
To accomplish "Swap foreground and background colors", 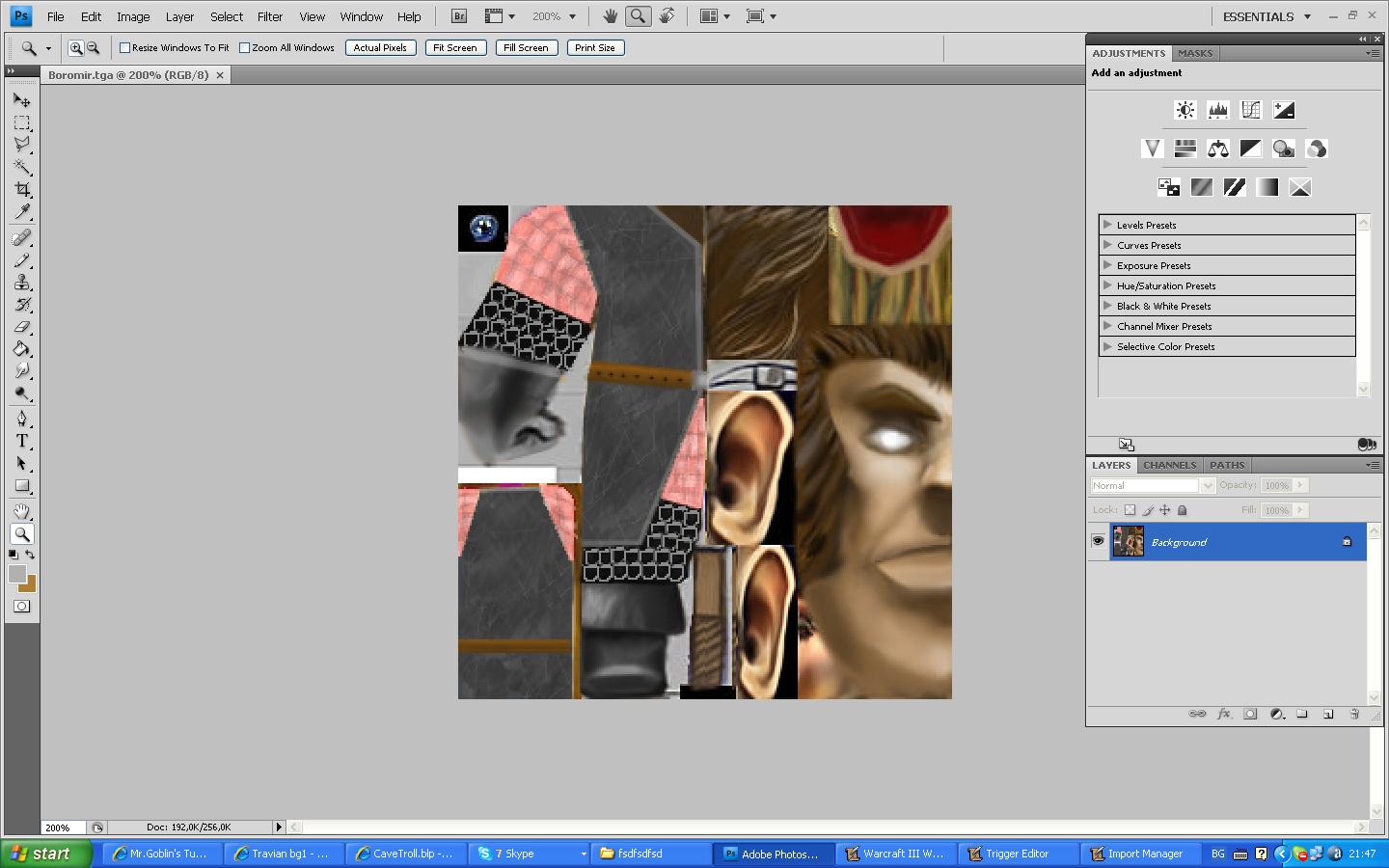I will tap(31, 555).
